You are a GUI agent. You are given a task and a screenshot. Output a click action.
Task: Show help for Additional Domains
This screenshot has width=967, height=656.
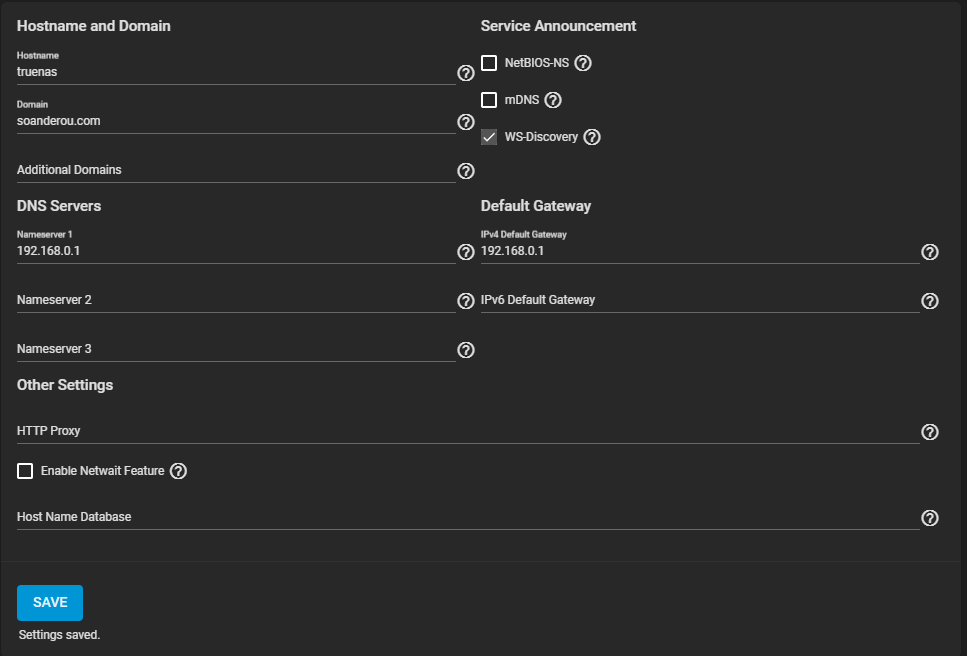pos(465,171)
